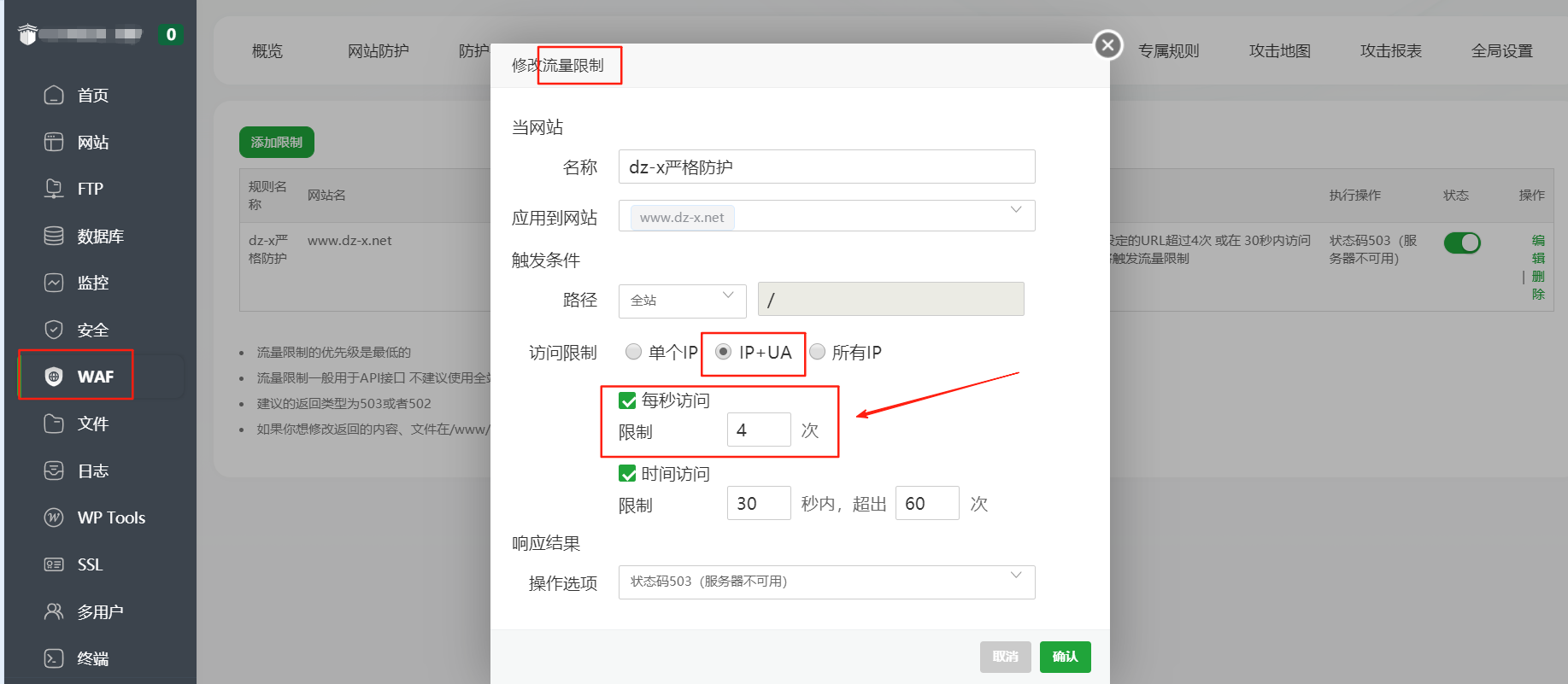Click the website icon in the sidebar
1568x684 pixels.
[54, 142]
